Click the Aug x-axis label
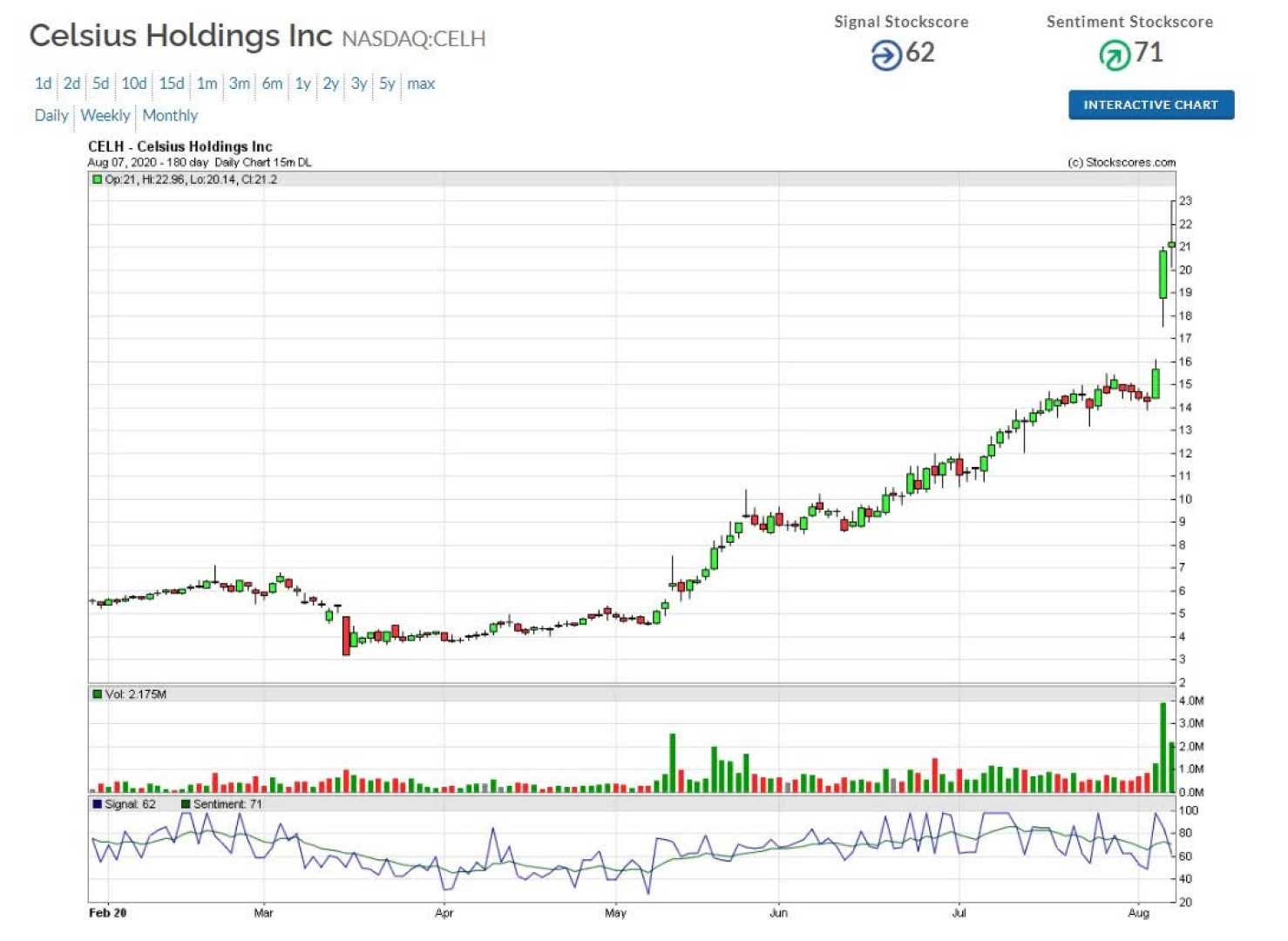The width and height of the screenshot is (1288, 941). (x=1138, y=913)
